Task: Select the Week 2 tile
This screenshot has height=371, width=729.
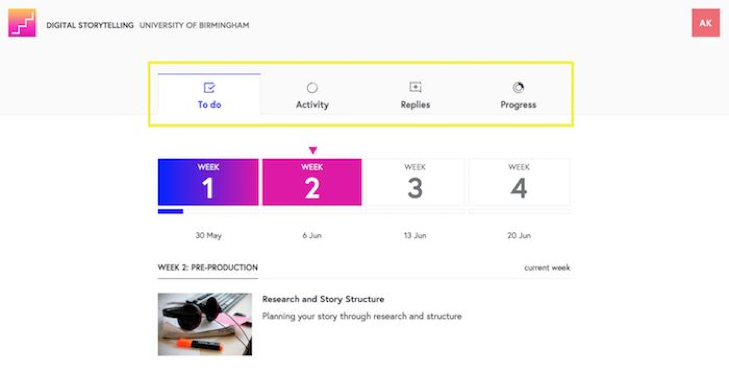Action: (x=312, y=182)
